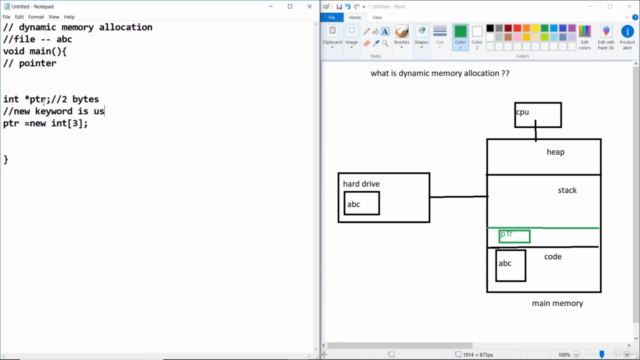
Task: Select the Pencil tool in Paint
Action: pos(366,31)
